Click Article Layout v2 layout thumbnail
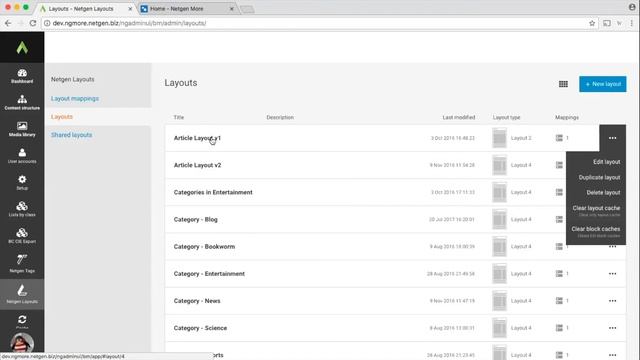640x360 pixels. 499,165
